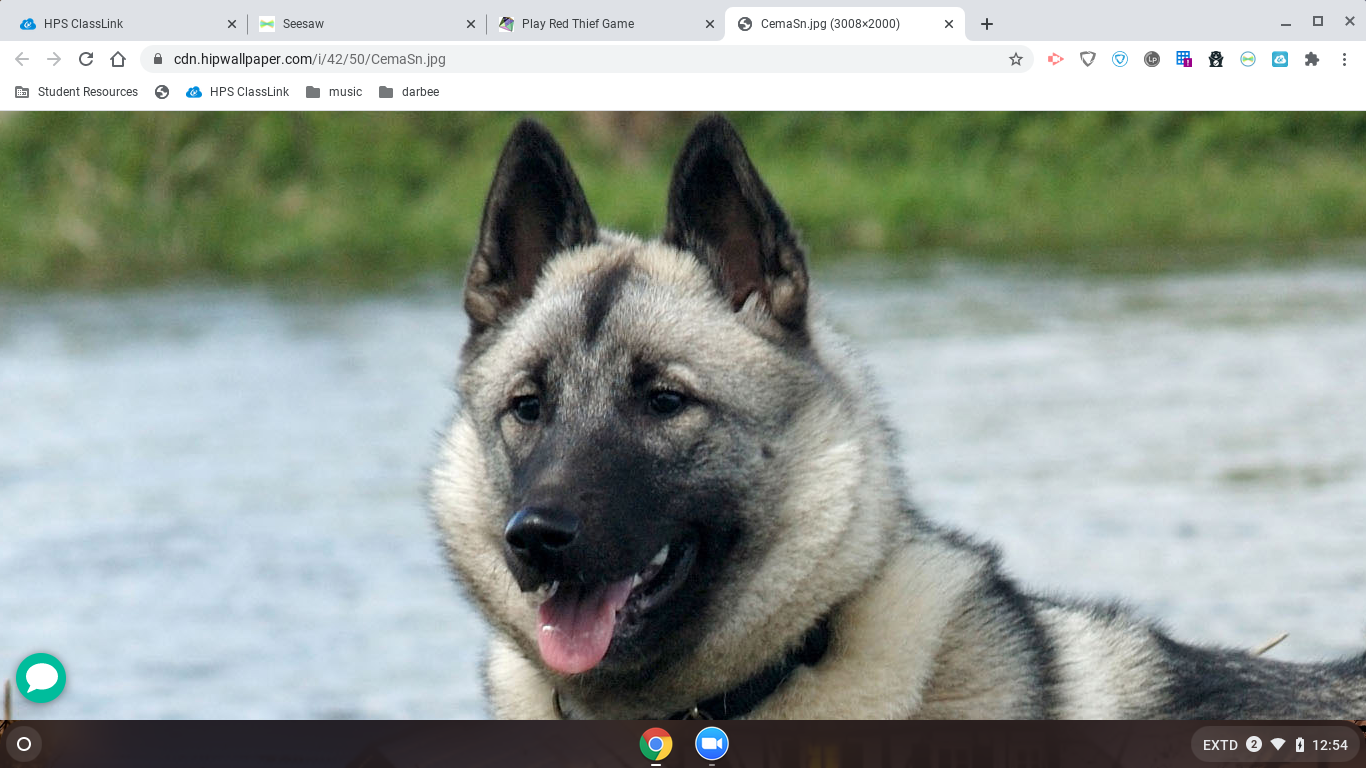Go back to the previous page

22,59
